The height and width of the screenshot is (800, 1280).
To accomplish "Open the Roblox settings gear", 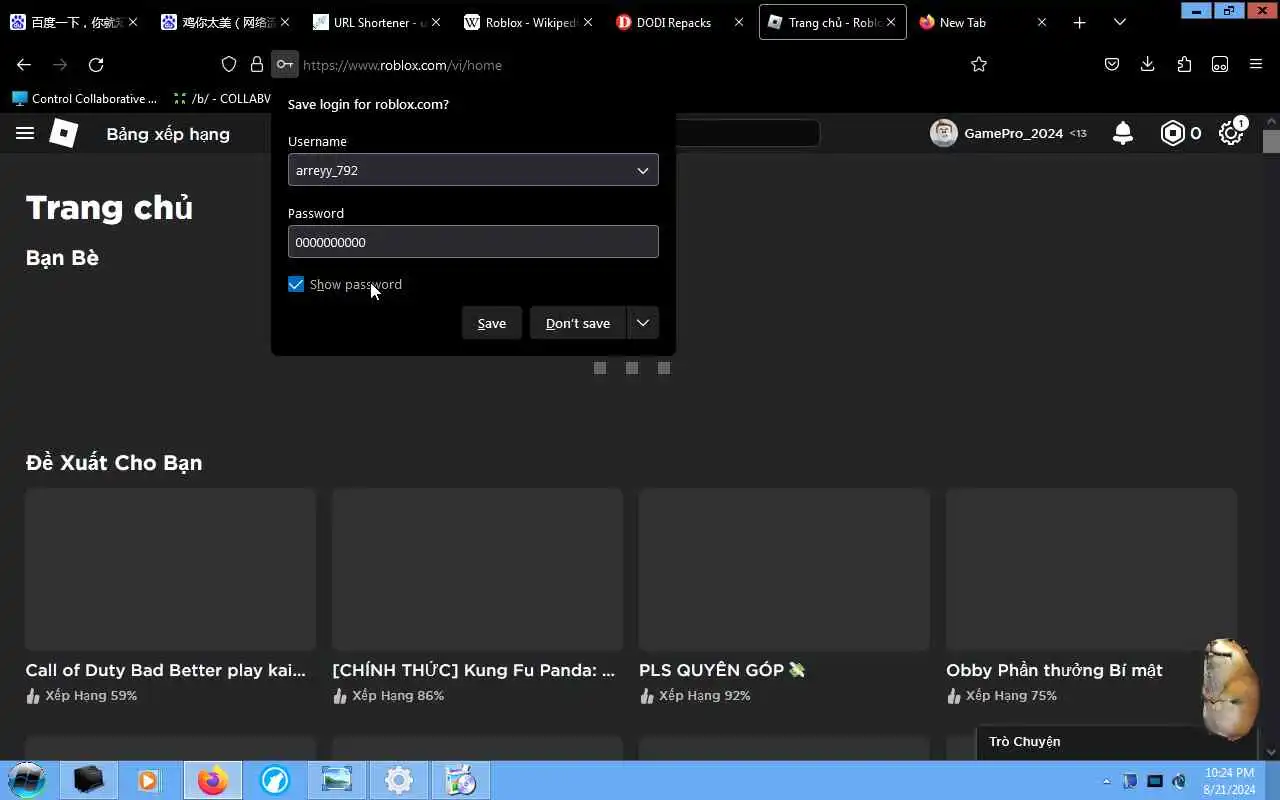I will pos(1231,133).
